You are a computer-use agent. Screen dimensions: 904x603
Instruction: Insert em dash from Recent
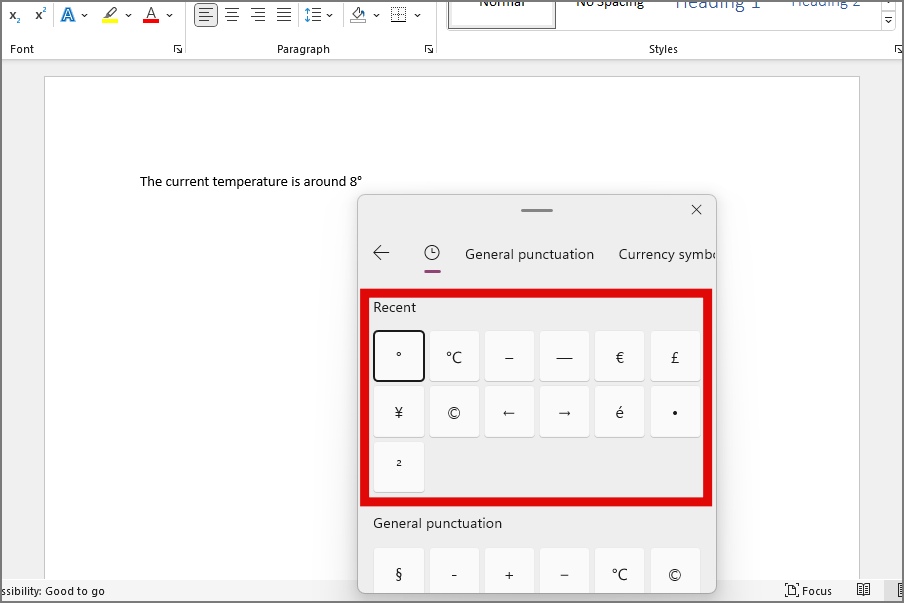coord(564,356)
